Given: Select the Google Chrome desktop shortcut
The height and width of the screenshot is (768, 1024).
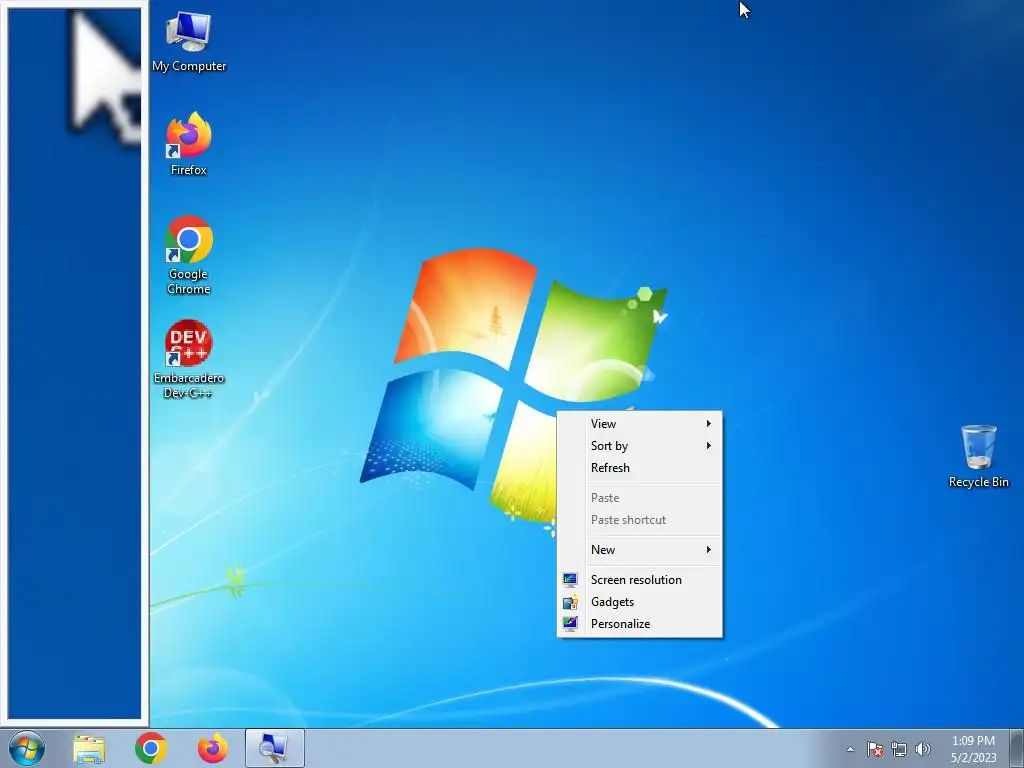Looking at the screenshot, I should [189, 255].
